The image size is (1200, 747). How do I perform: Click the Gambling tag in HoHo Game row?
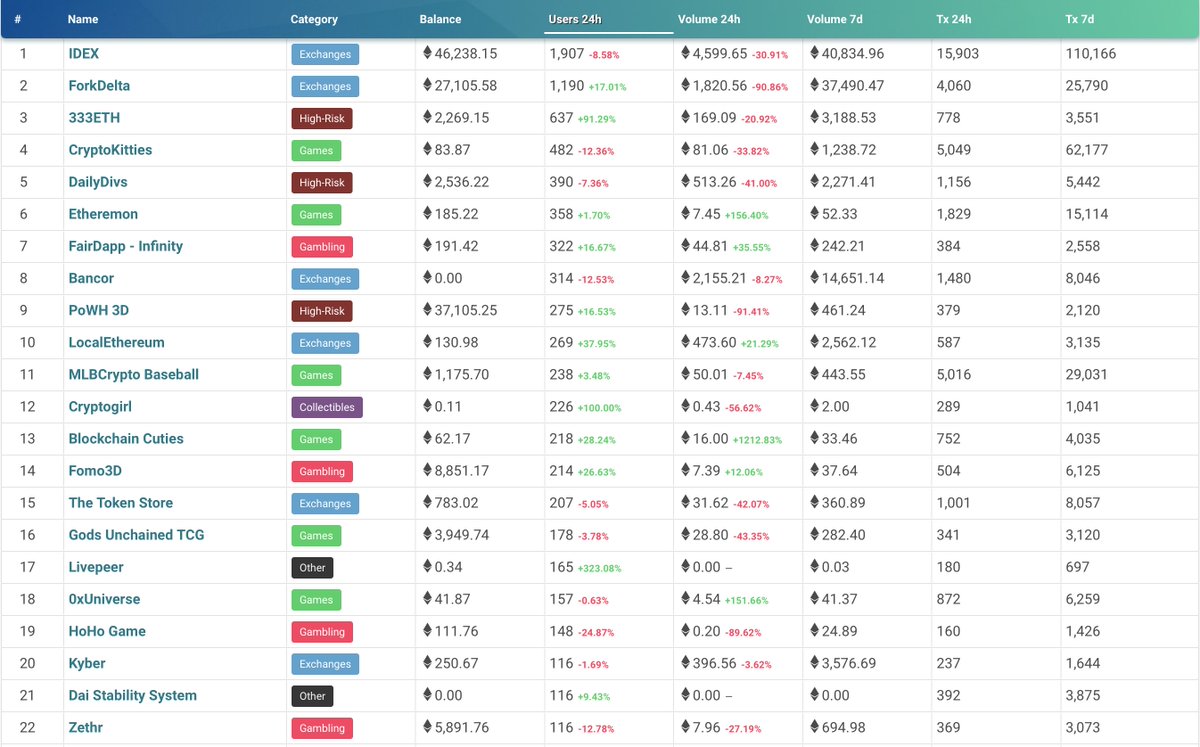[x=322, y=632]
